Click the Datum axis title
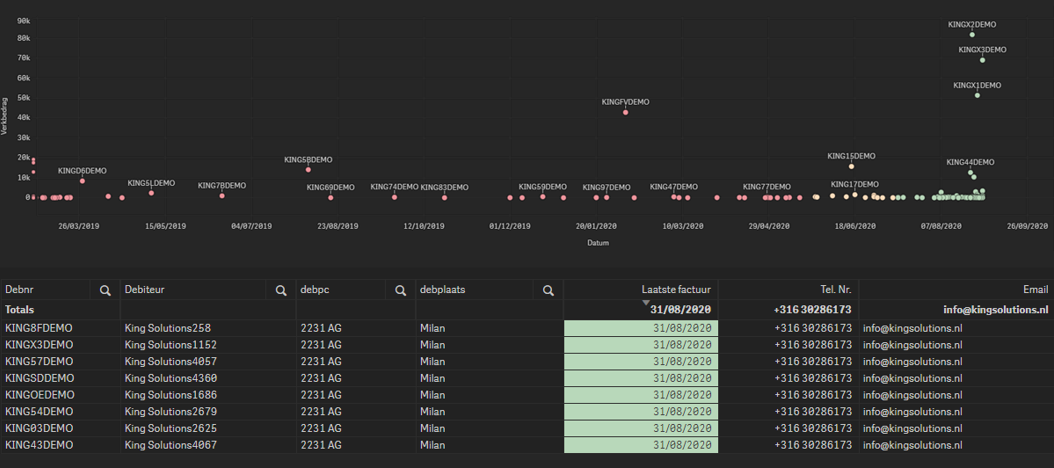The height and width of the screenshot is (468, 1054). pos(598,243)
